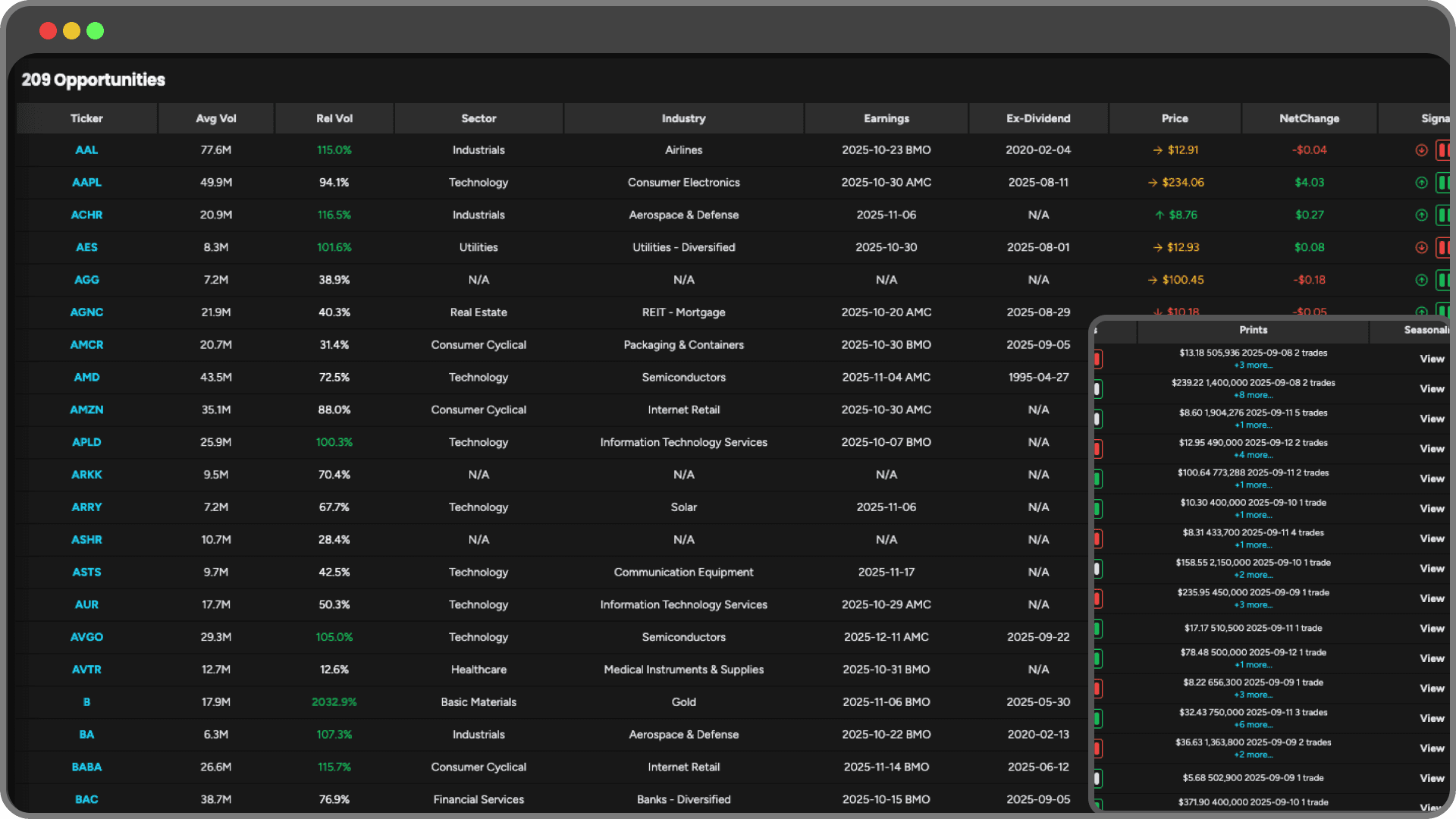Open the AAL ticker link

[86, 150]
